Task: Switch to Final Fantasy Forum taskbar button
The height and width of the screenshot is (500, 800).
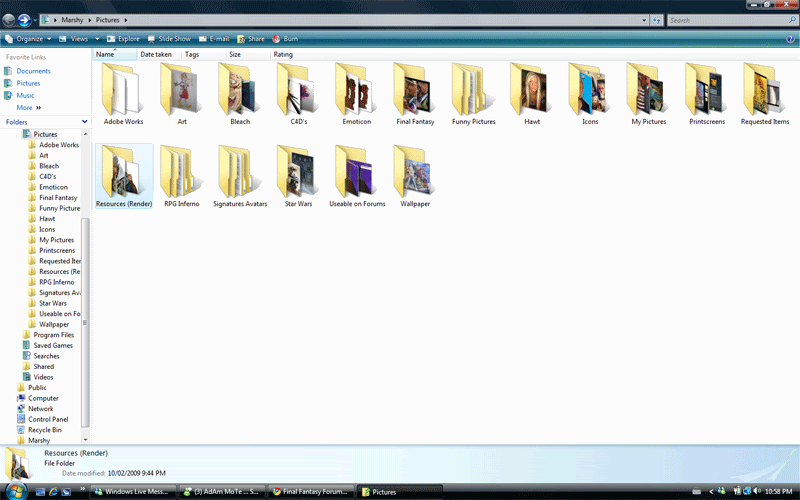Action: coord(311,492)
